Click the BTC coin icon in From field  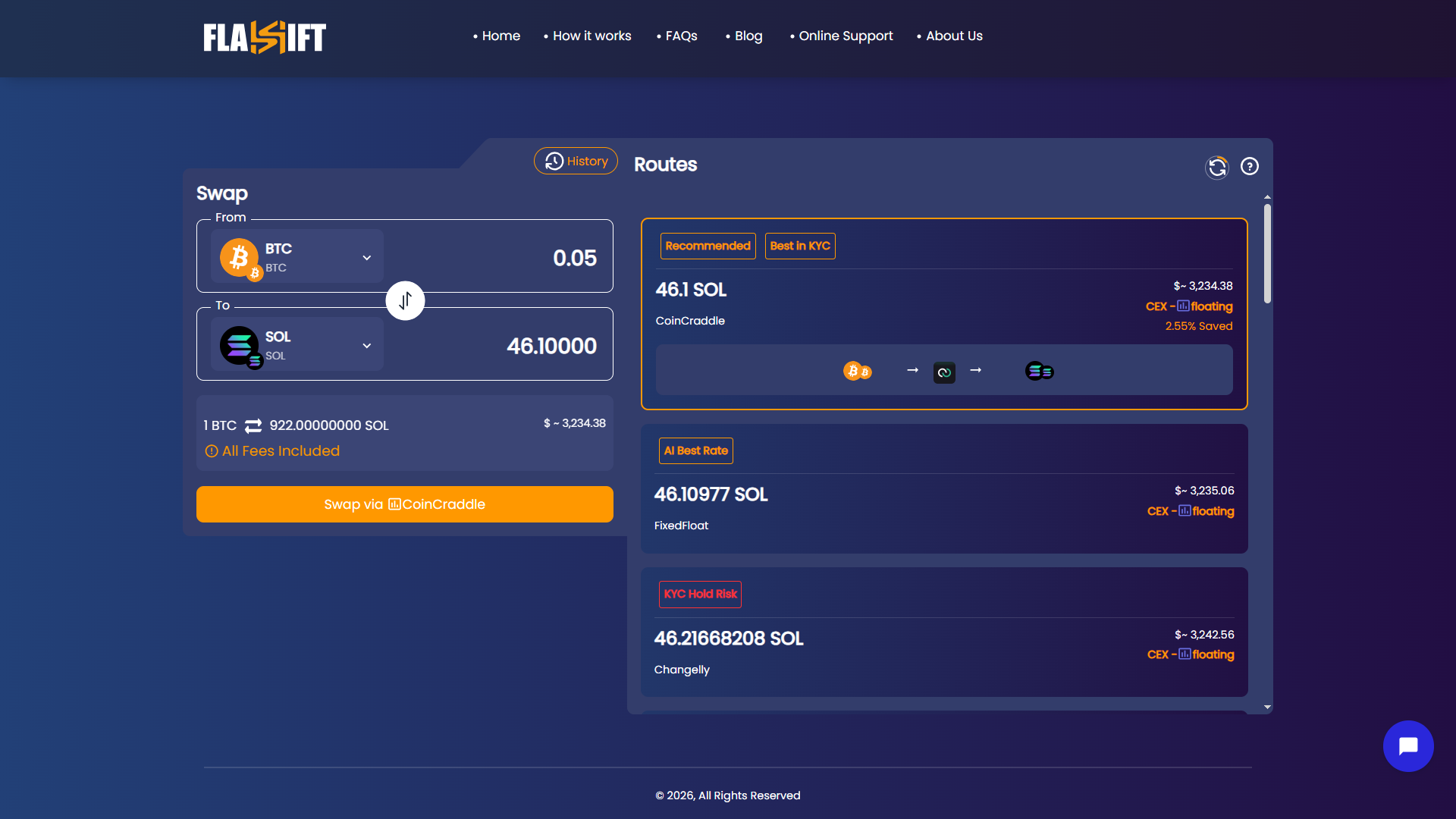pos(240,259)
